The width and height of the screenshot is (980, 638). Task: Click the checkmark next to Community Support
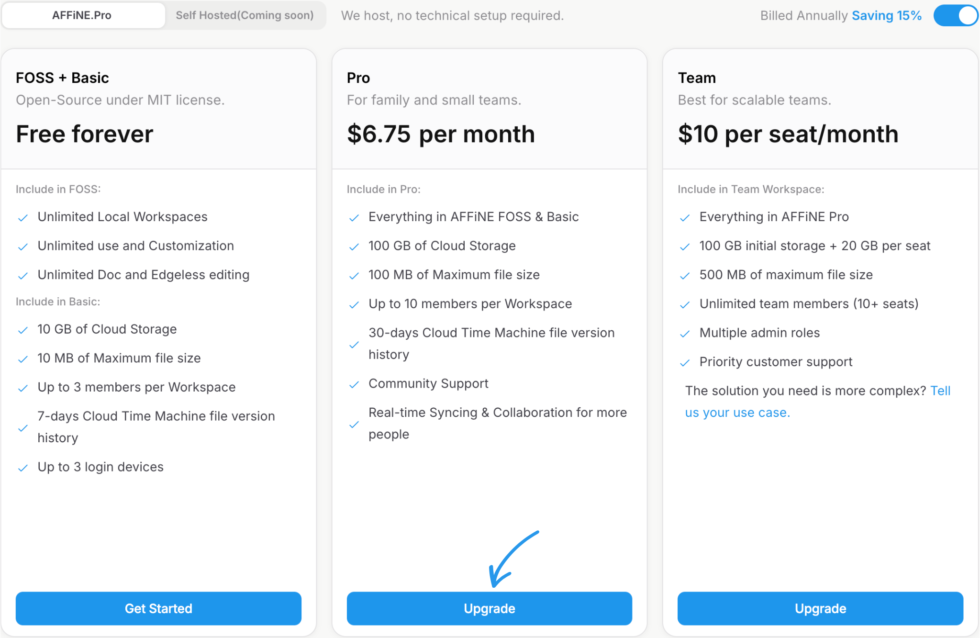pos(353,383)
